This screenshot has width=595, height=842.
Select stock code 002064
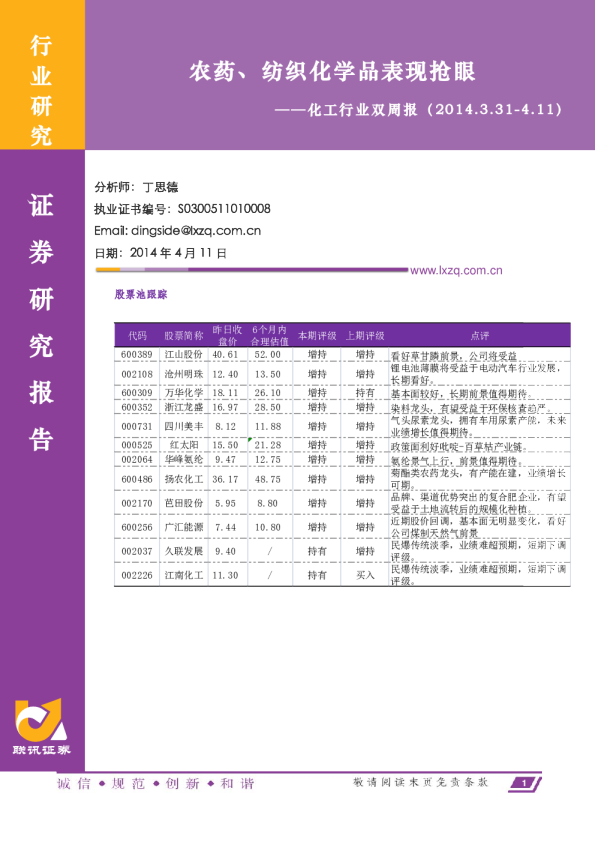coord(137,459)
